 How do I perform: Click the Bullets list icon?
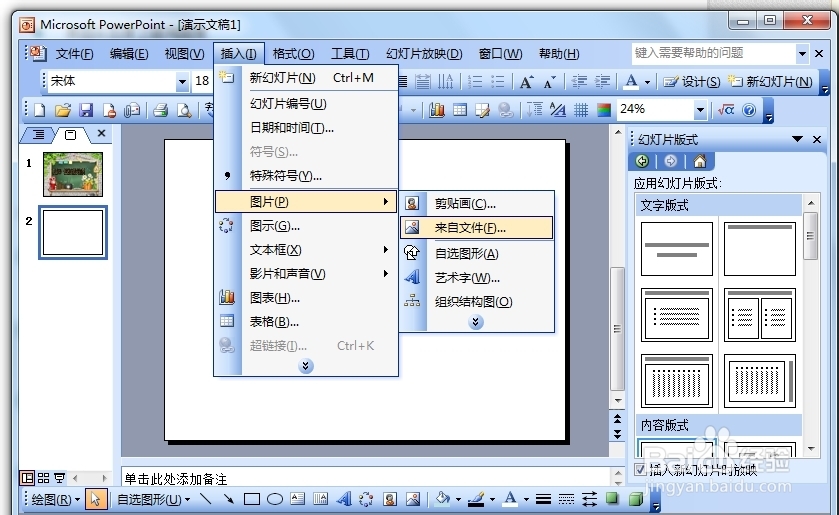pyautogui.click(x=498, y=82)
